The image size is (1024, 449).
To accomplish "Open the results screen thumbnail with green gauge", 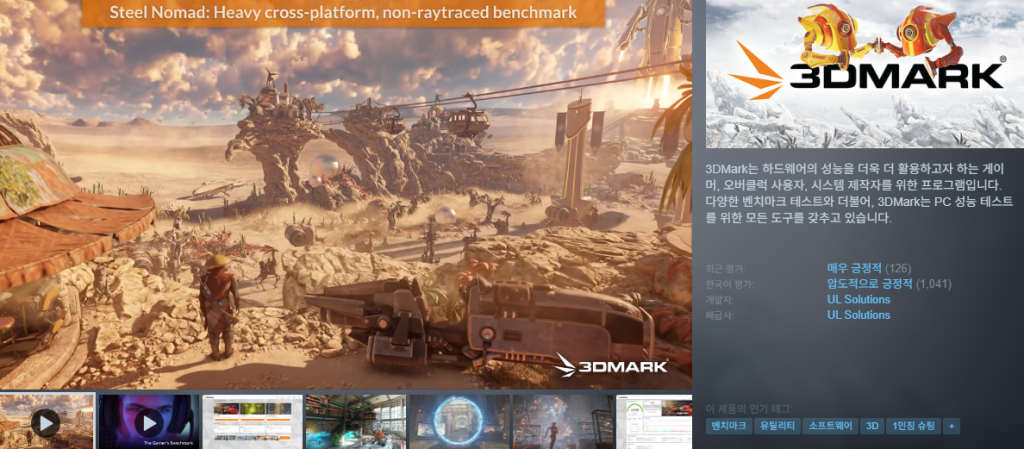I will tap(655, 421).
